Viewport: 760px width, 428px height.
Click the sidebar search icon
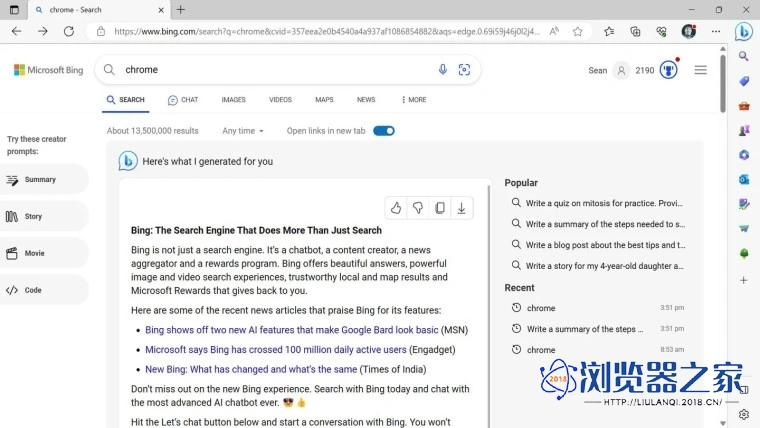coord(744,56)
